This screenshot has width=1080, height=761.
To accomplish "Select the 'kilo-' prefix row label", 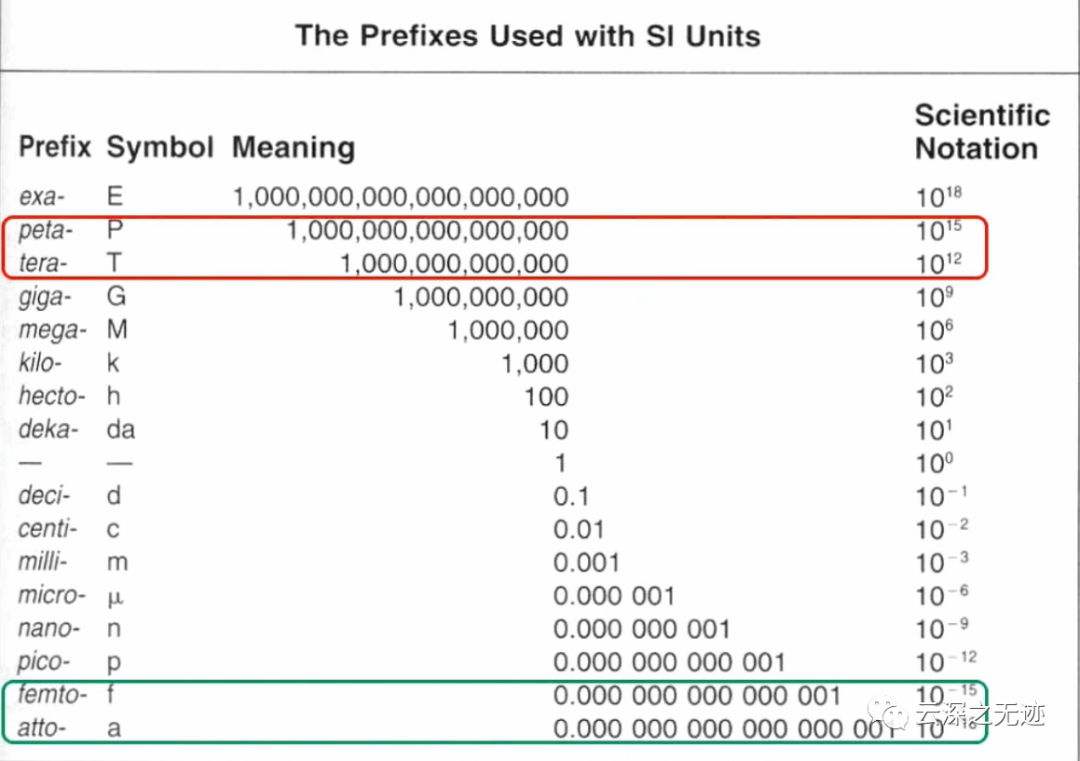I will [x=40, y=362].
